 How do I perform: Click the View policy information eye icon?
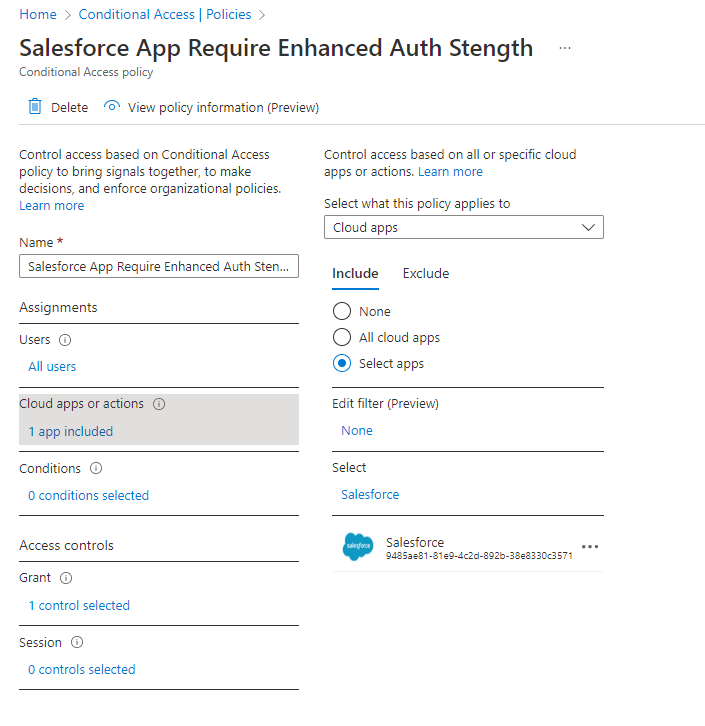coord(112,107)
